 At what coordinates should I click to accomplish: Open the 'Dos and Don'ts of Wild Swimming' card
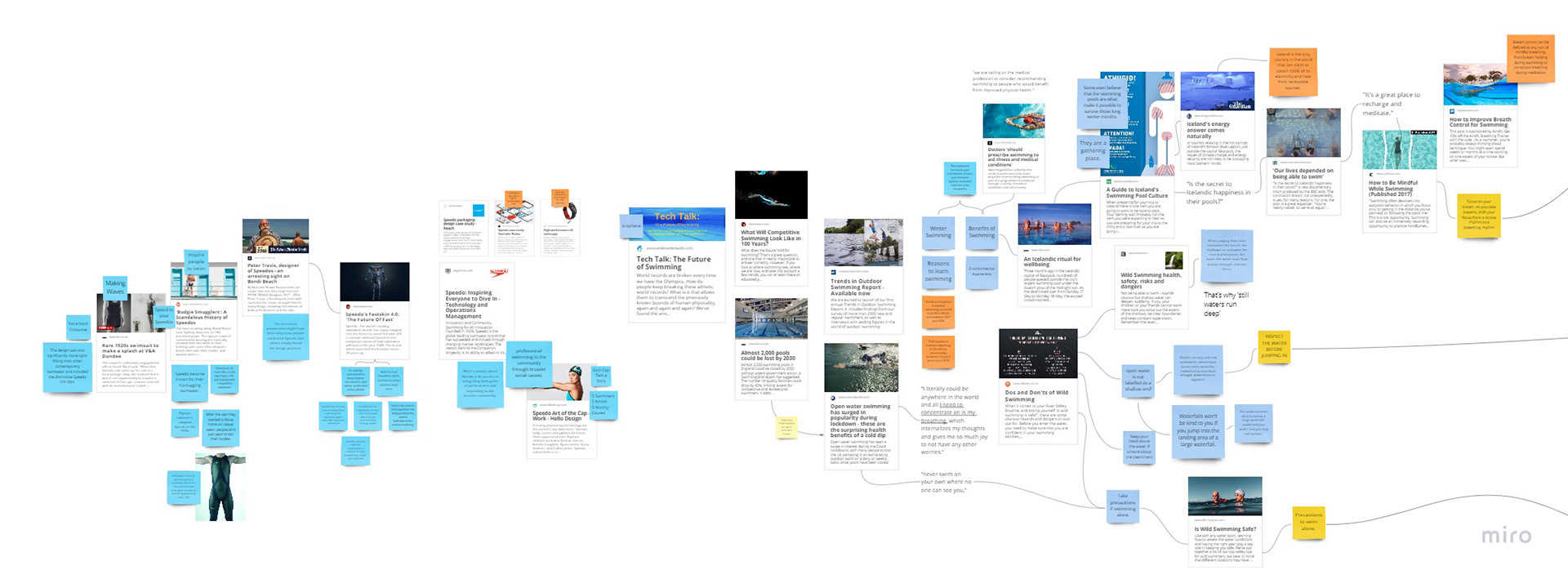(x=1038, y=387)
